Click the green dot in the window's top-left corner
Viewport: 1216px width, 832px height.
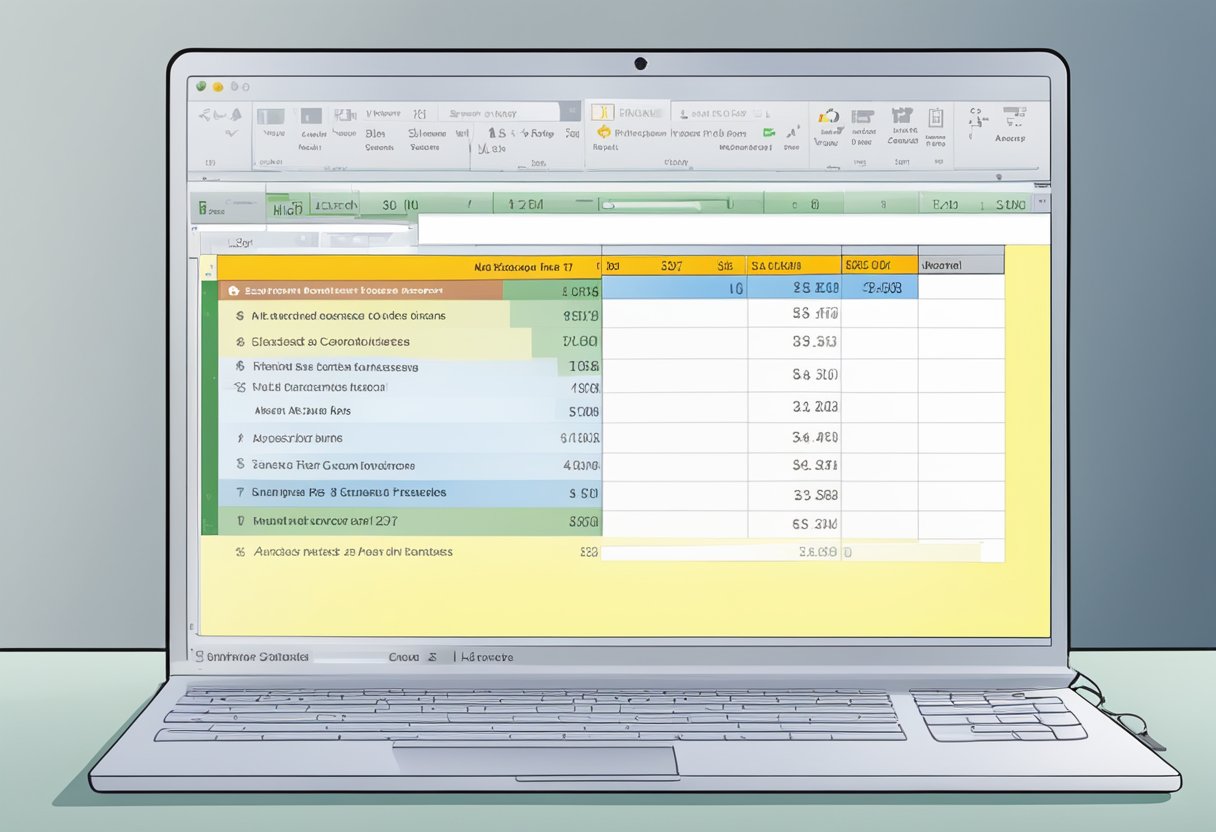pos(202,87)
